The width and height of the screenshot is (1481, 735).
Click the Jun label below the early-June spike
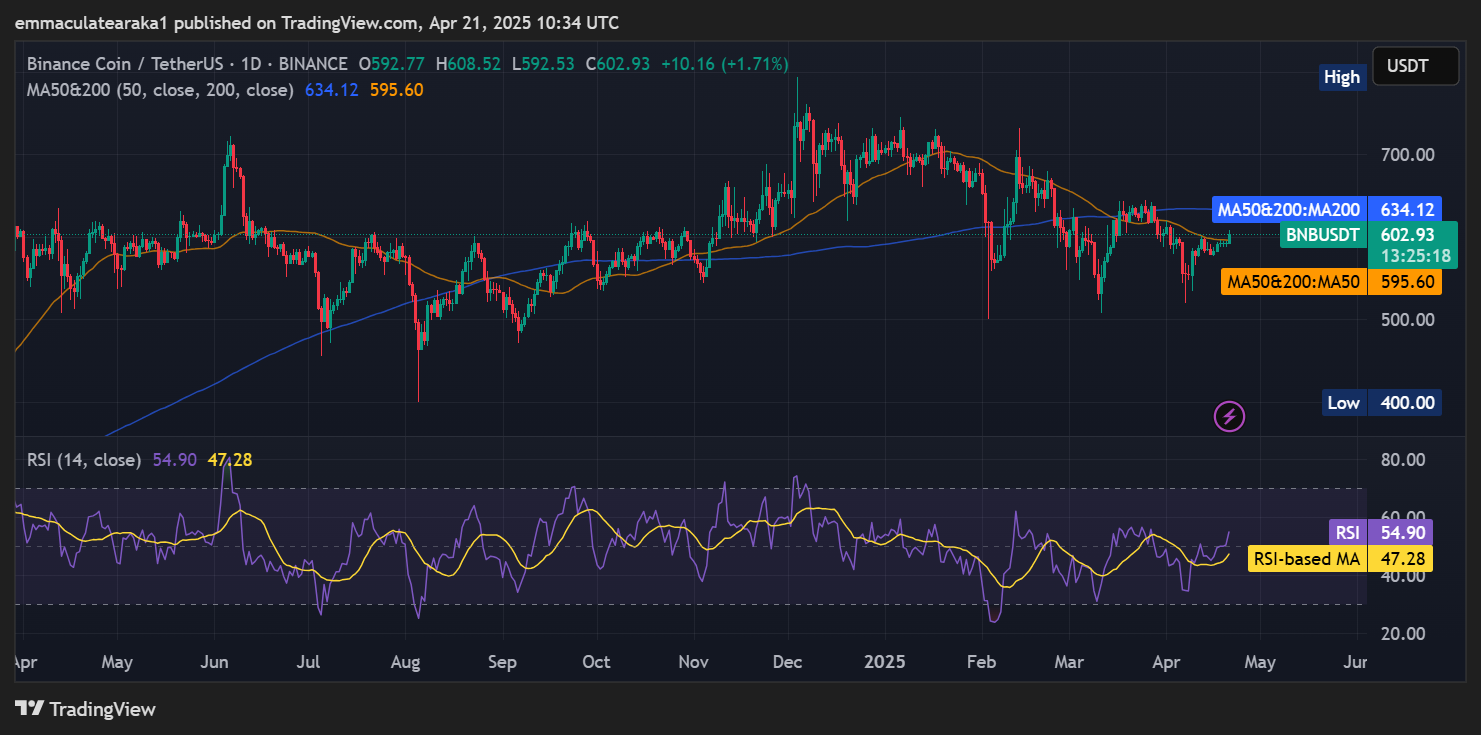coord(213,662)
